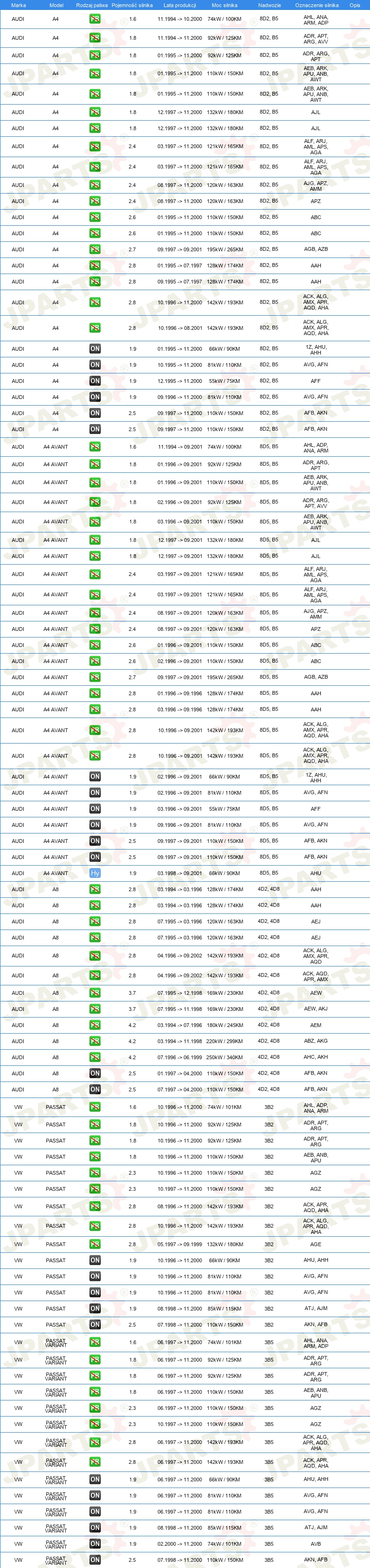Click the Hy hybrid icon in A4 Avant AHU row

(x=95, y=873)
